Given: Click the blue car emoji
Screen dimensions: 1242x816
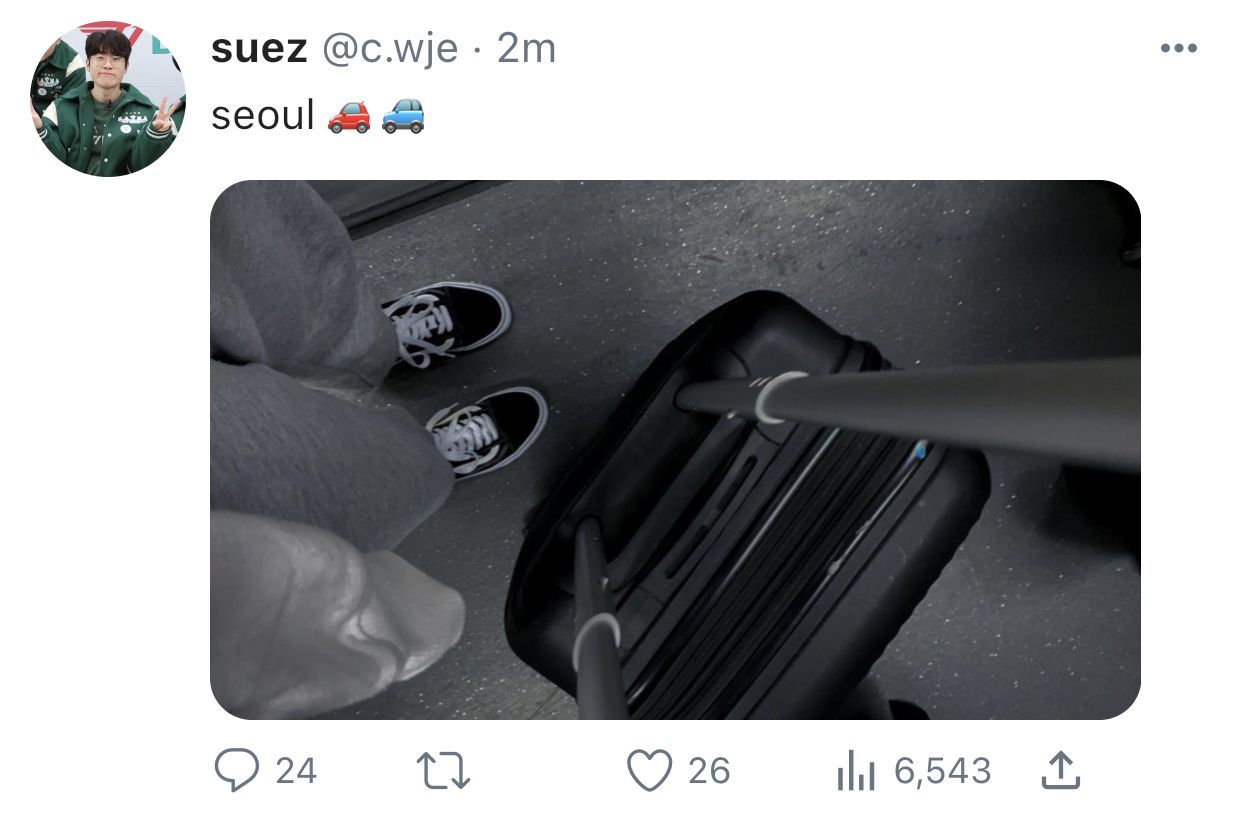Looking at the screenshot, I should click(x=403, y=116).
